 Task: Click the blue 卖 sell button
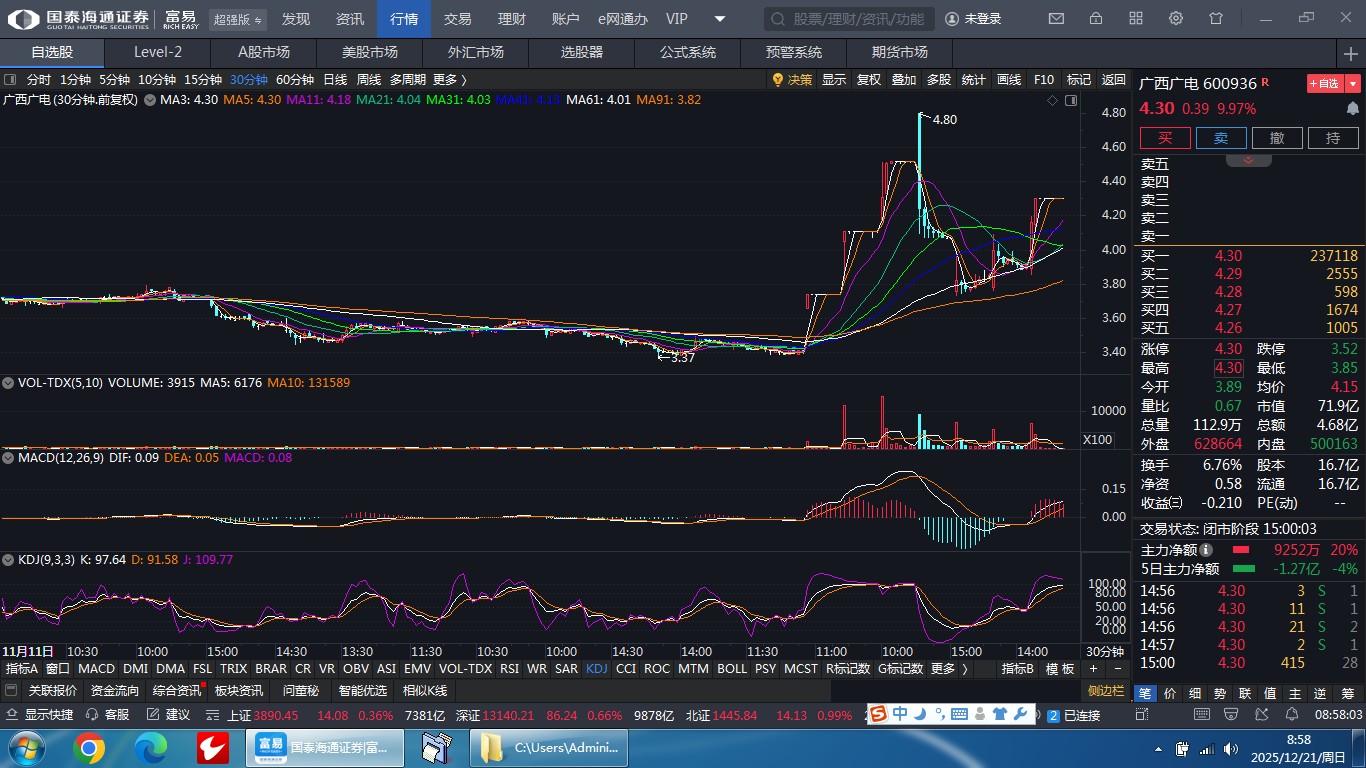pyautogui.click(x=1221, y=138)
